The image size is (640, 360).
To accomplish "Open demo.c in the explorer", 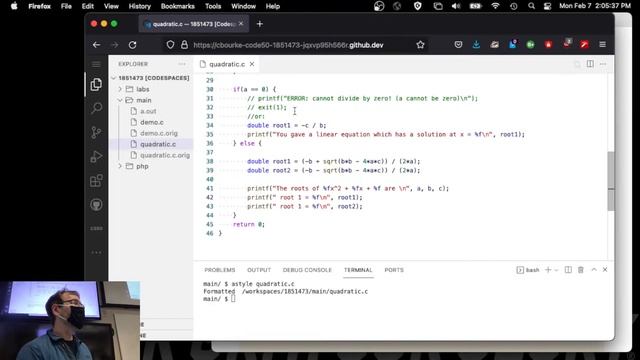I will 152,122.
